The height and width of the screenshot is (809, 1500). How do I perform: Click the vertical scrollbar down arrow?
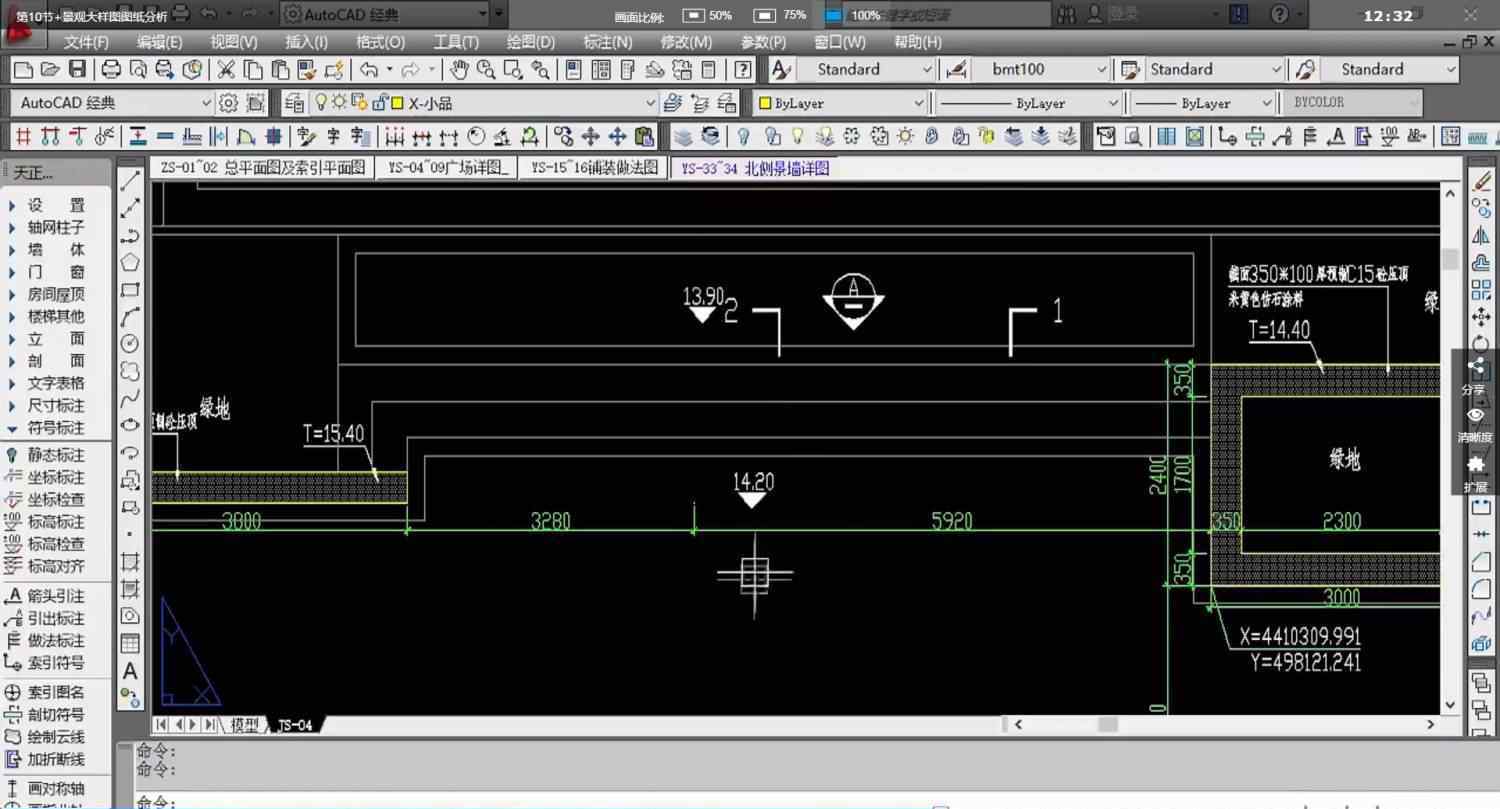click(x=1451, y=706)
